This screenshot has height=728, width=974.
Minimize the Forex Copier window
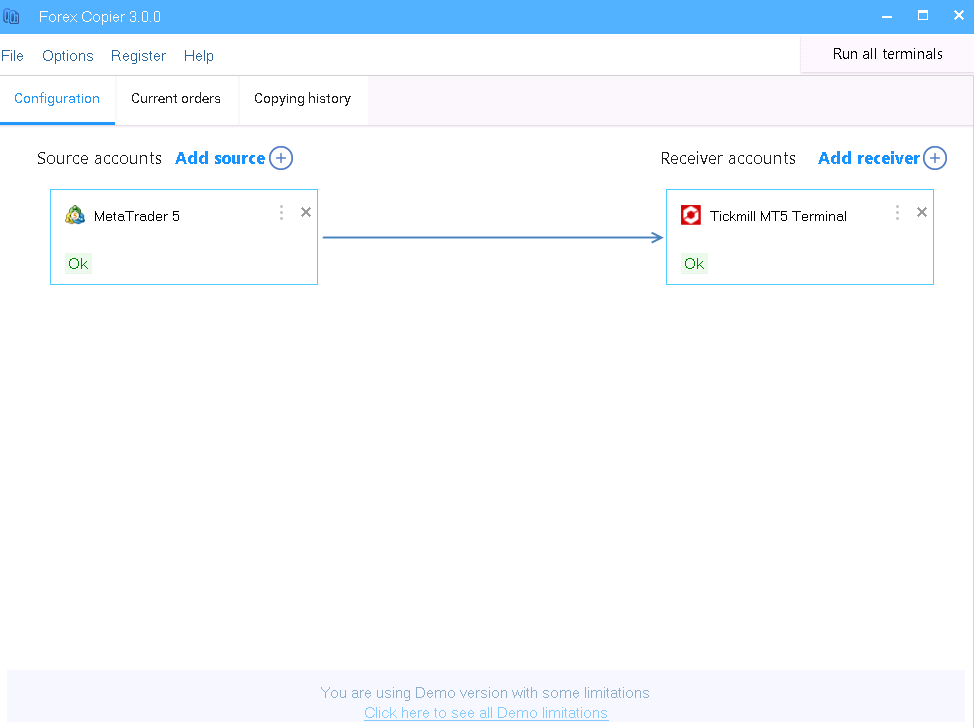pos(887,16)
